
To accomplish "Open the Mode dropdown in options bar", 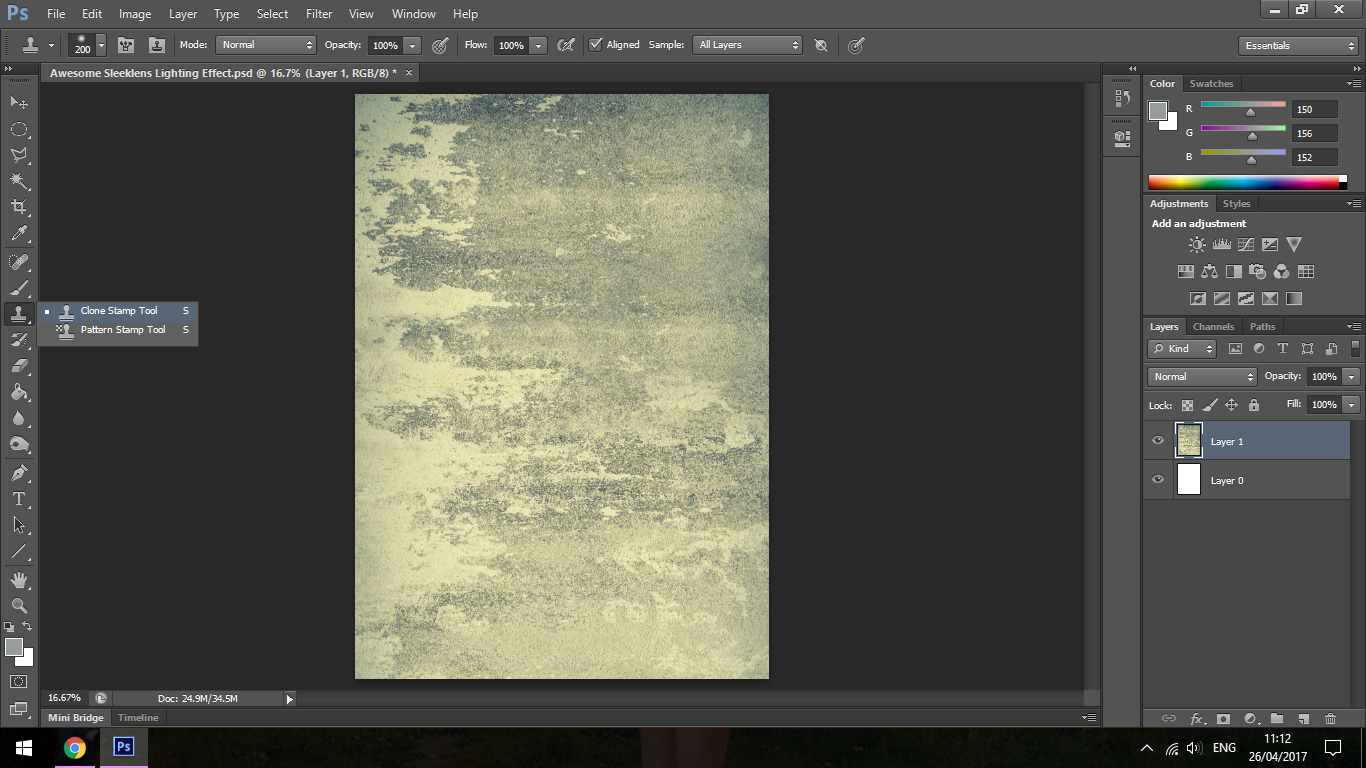I will (x=266, y=45).
